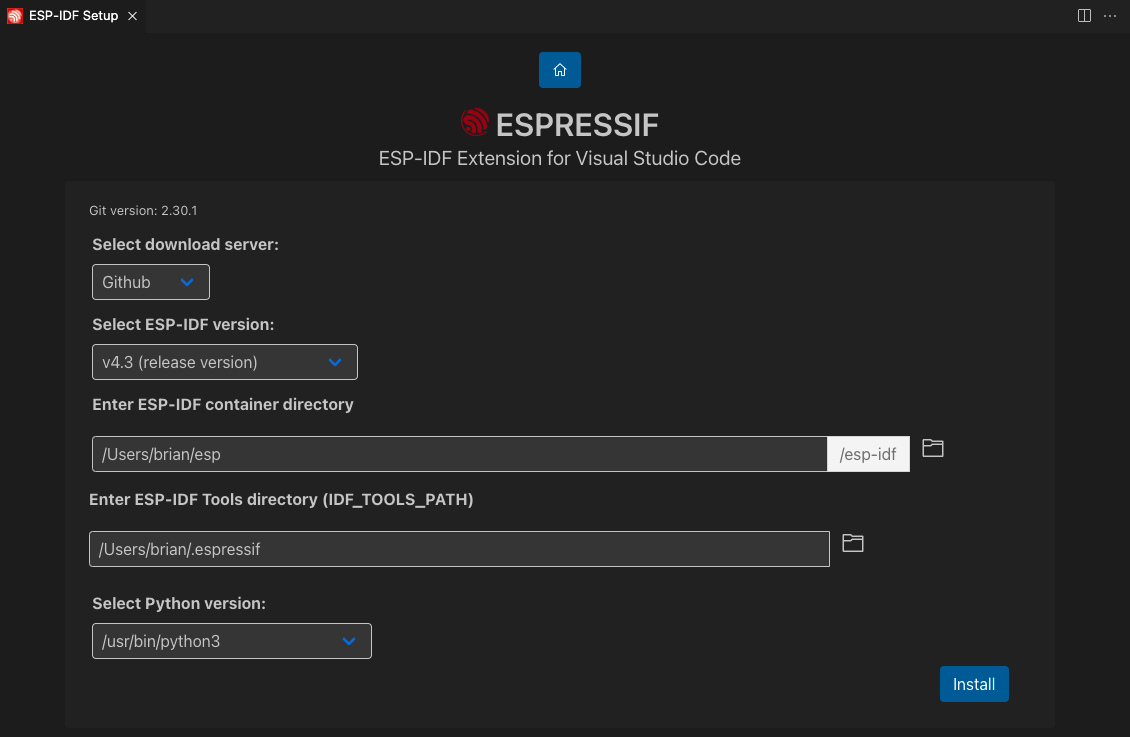Click the home navigation icon
This screenshot has height=737, width=1130.
(559, 70)
